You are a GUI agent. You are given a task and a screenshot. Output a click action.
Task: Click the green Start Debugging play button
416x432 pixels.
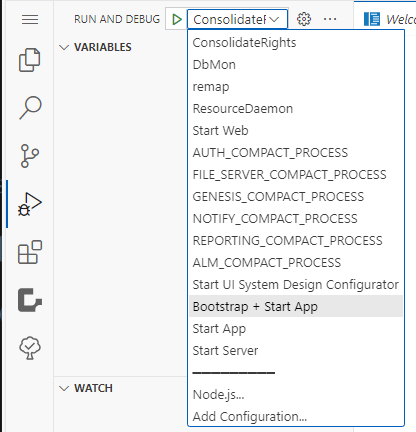[177, 19]
